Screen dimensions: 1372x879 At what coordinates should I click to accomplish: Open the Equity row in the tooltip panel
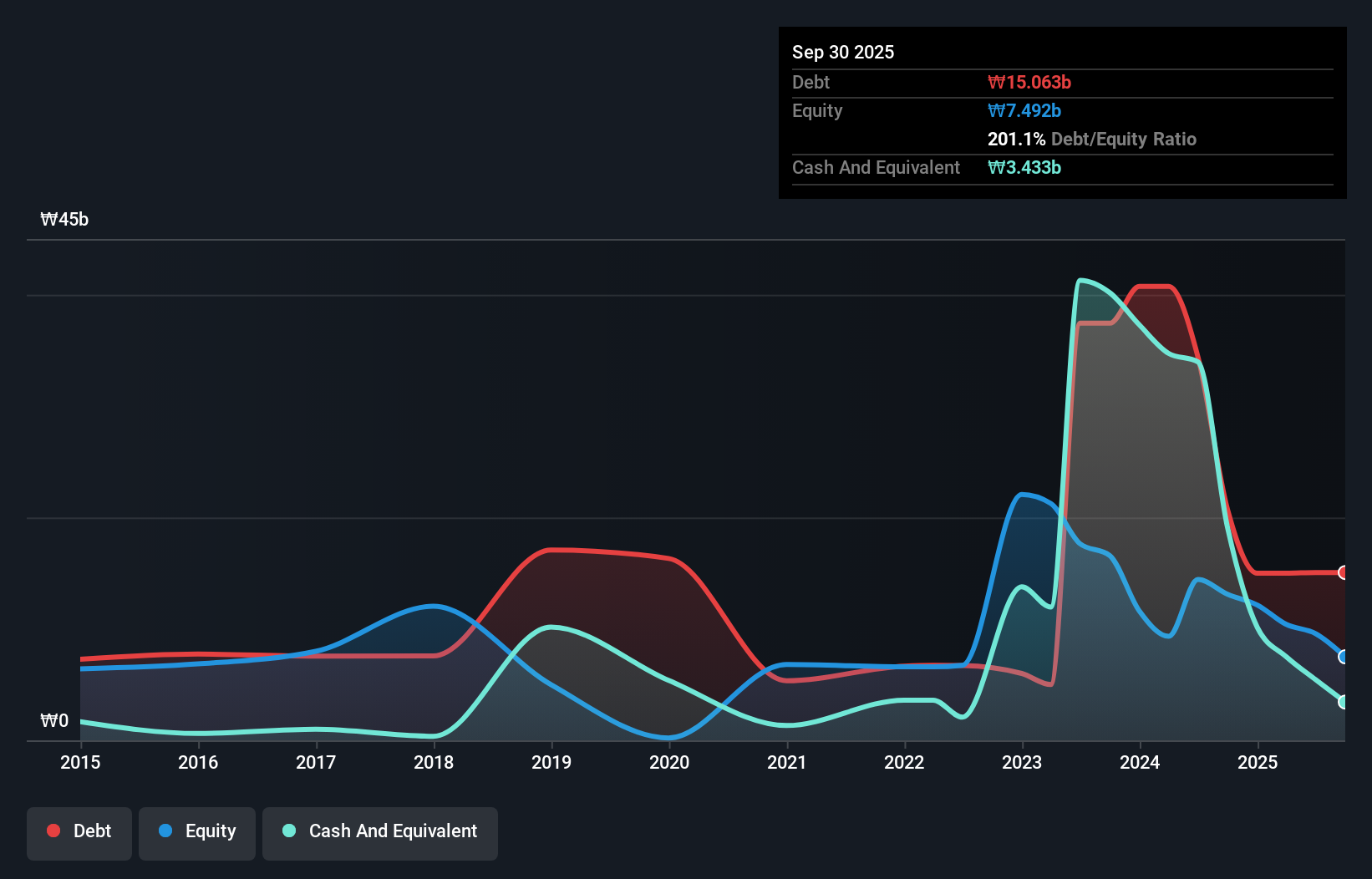(x=816, y=110)
